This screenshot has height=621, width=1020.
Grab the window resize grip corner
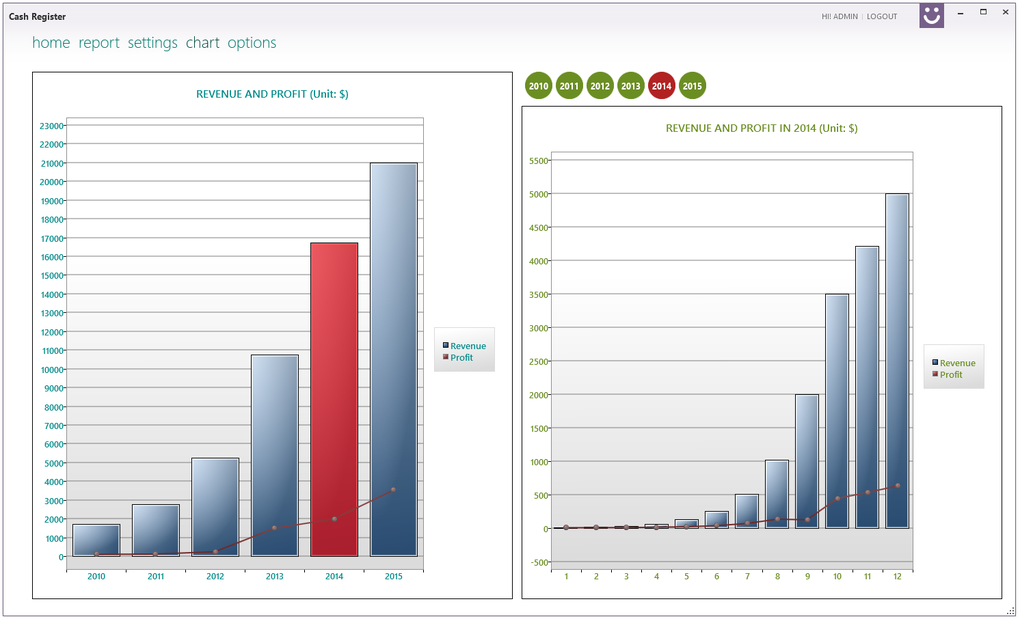click(x=1010, y=611)
